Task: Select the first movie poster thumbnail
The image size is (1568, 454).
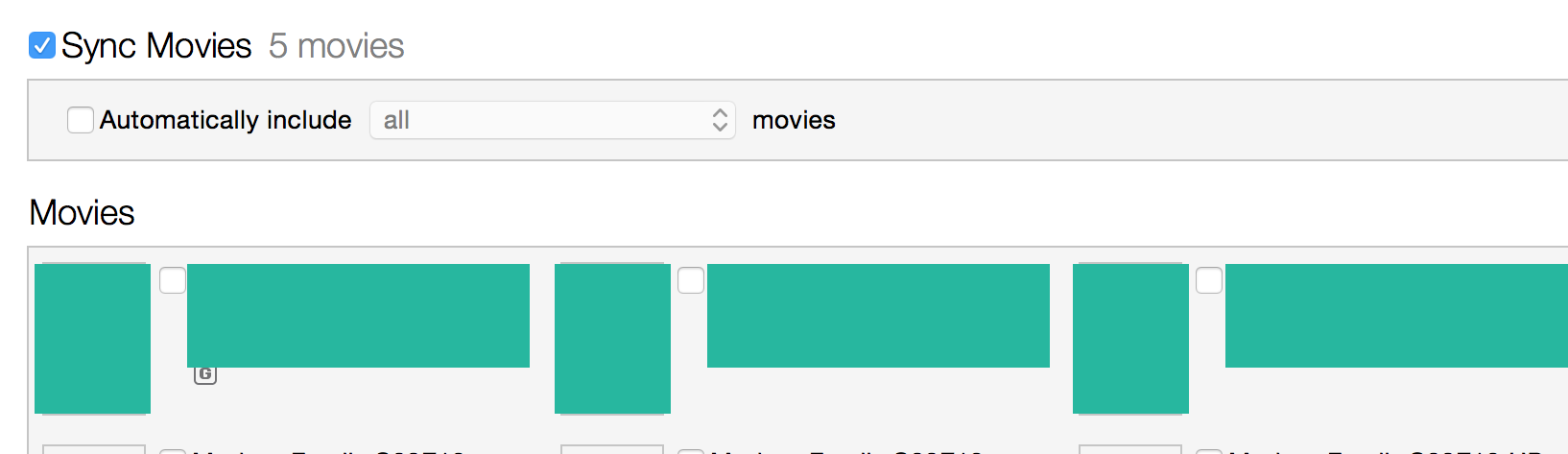Action: [x=93, y=339]
